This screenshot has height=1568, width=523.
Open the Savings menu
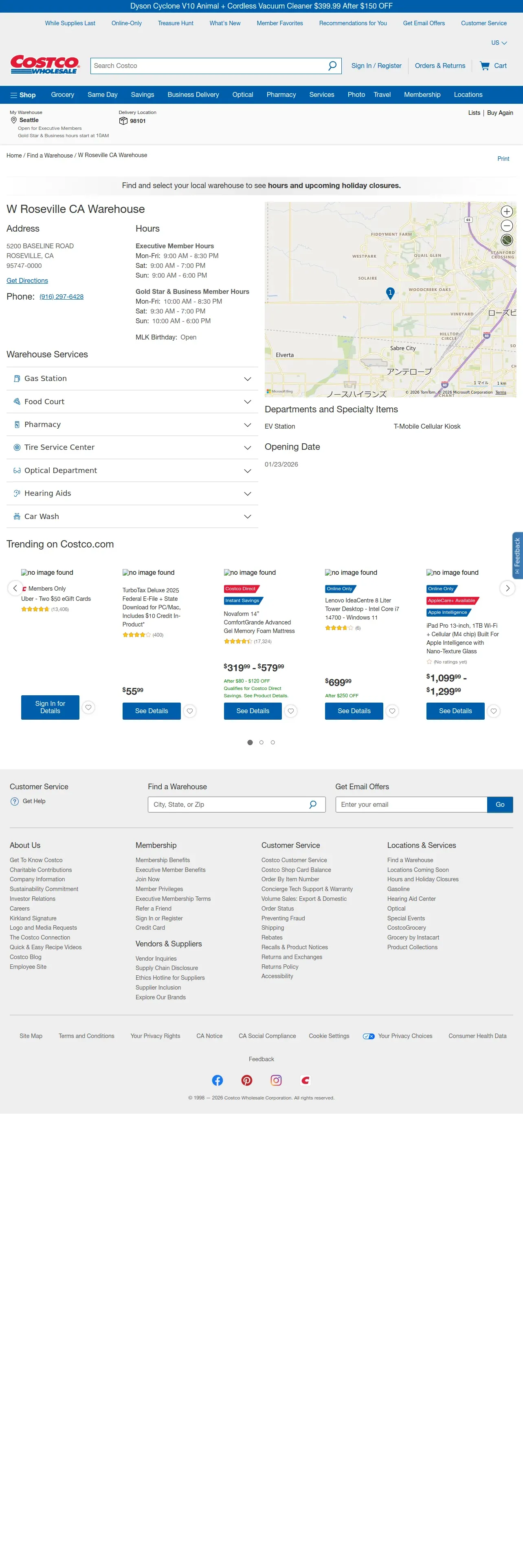(x=143, y=95)
